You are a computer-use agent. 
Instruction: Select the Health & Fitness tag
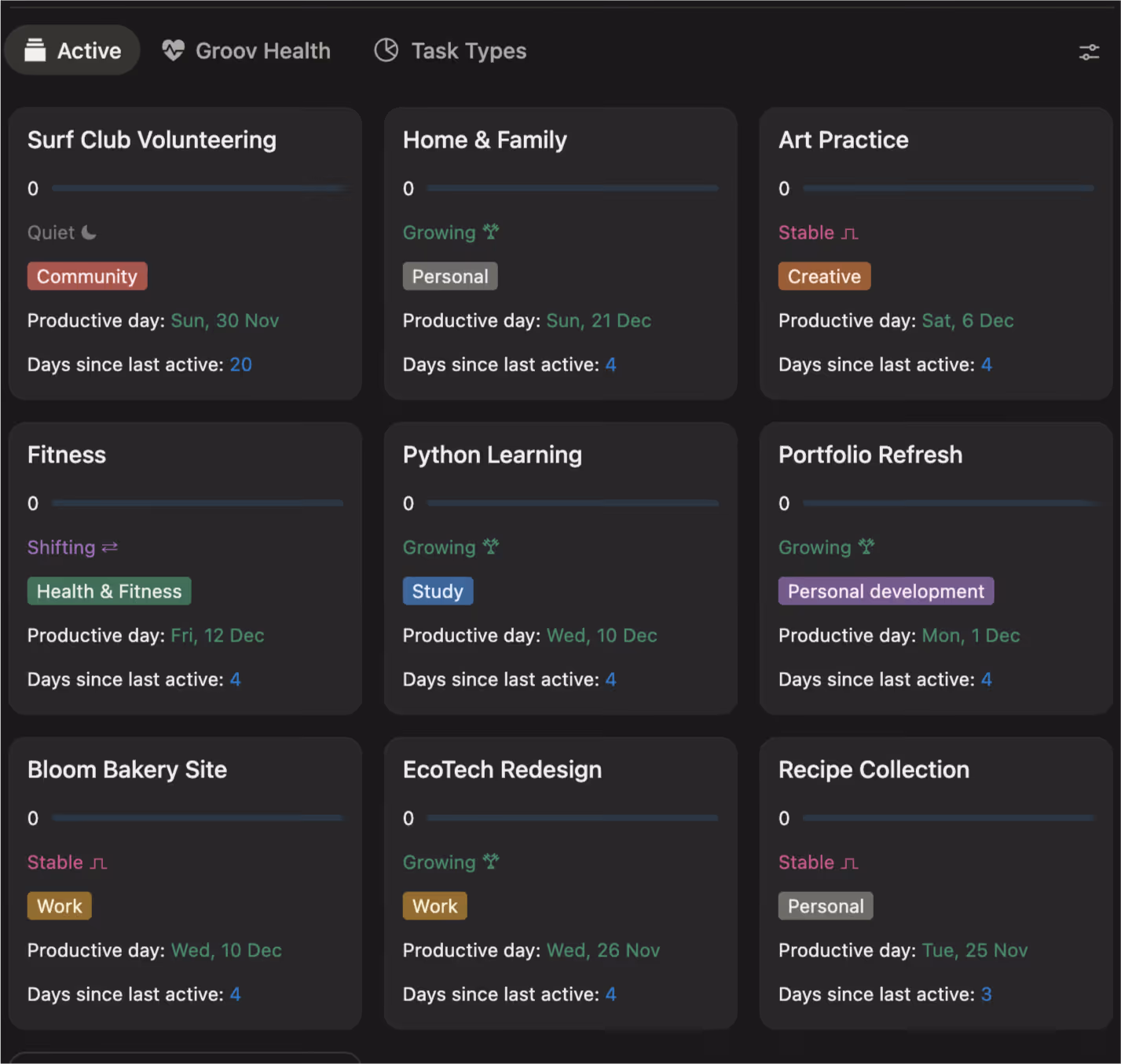point(109,591)
